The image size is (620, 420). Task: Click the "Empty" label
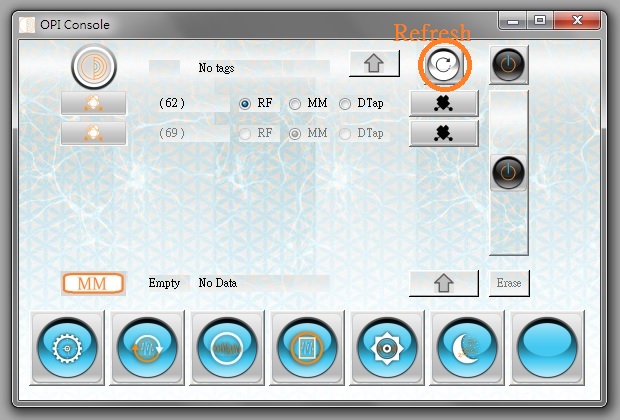pyautogui.click(x=164, y=283)
